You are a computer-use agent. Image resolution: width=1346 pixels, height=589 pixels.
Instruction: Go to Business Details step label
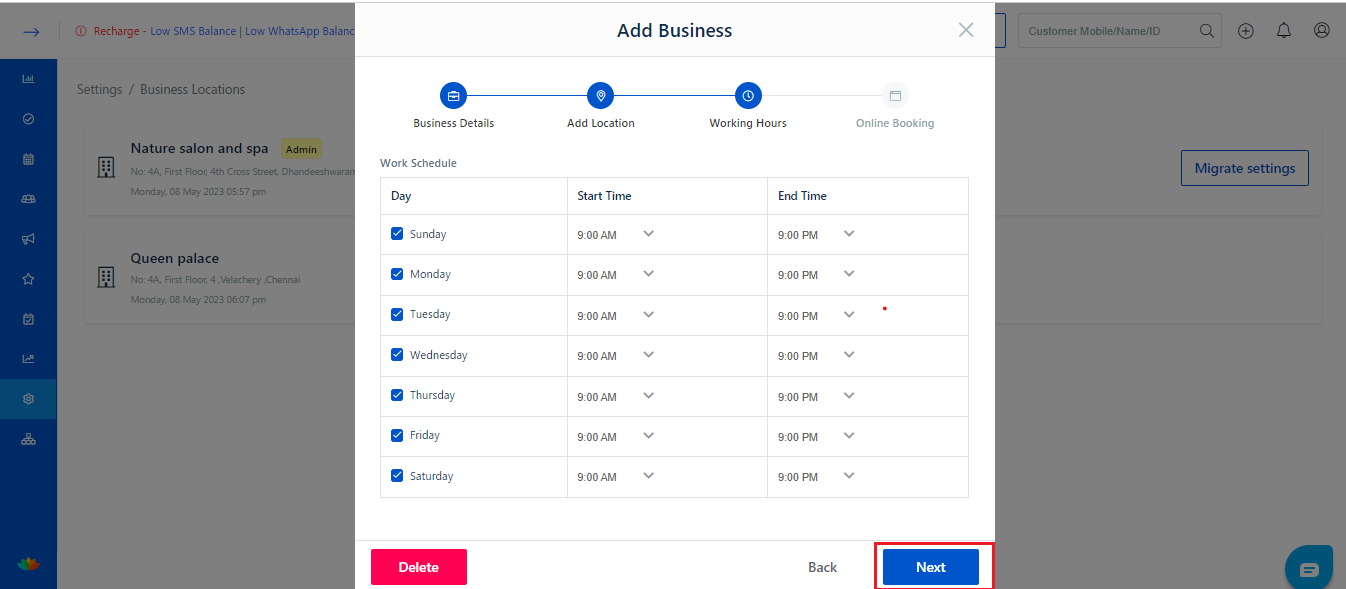(453, 123)
